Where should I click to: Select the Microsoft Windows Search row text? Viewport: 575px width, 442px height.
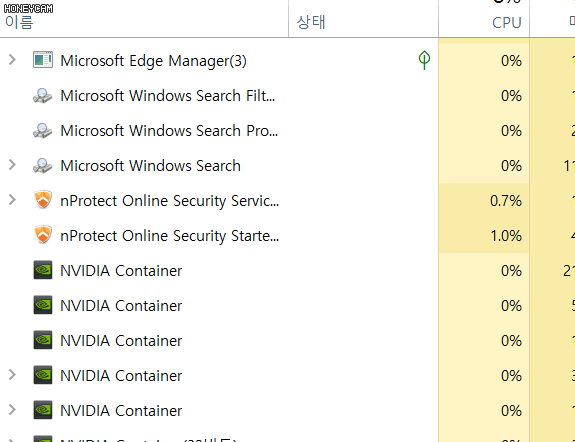click(150, 166)
